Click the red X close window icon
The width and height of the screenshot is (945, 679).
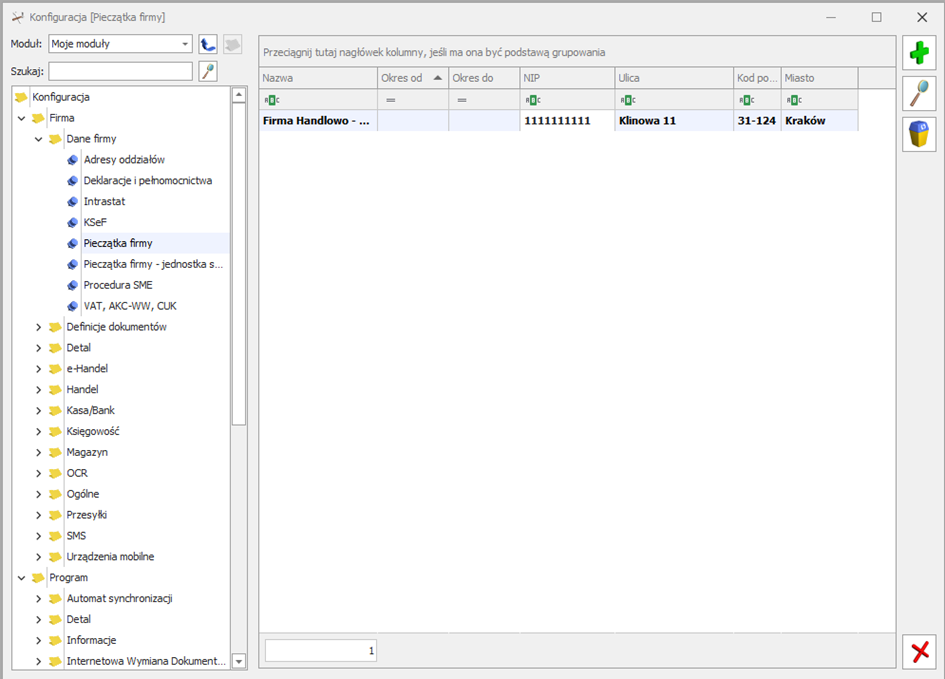(919, 652)
